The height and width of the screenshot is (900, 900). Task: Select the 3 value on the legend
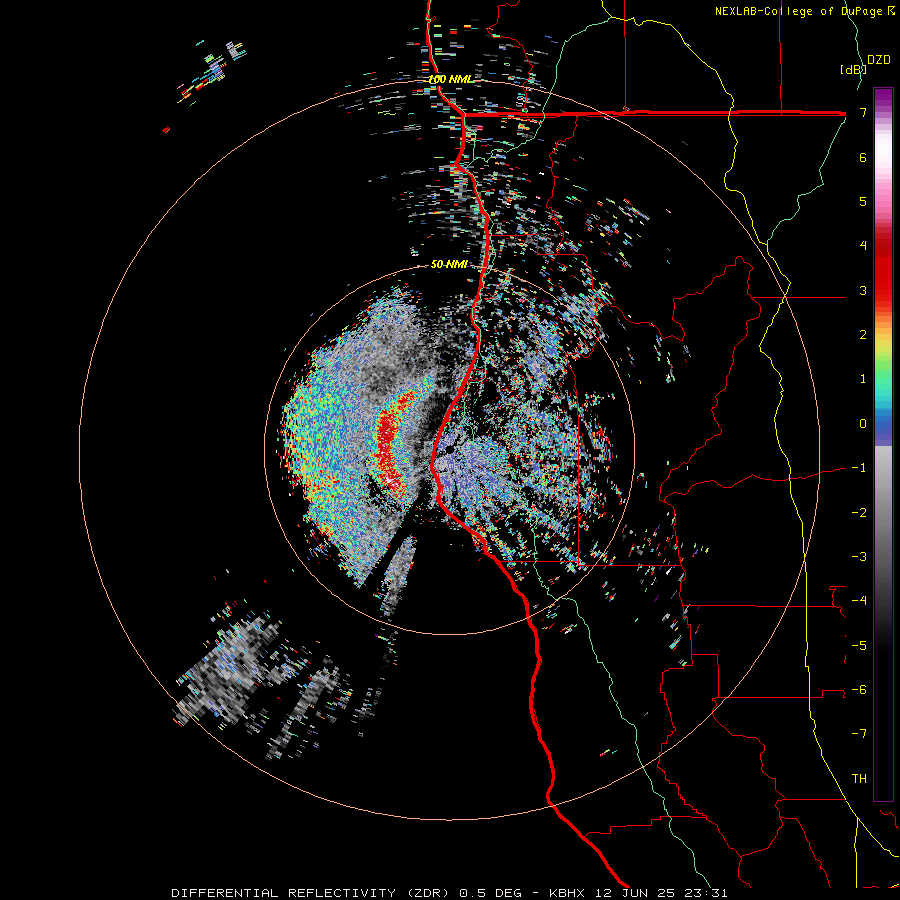coord(863,290)
